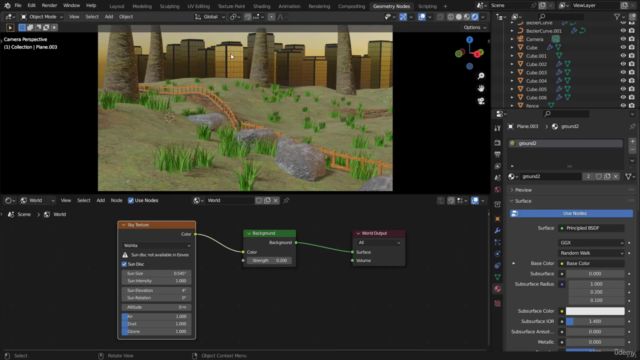Open the Node menu in node editor
Screen dimensions: 640x360
point(116,200)
